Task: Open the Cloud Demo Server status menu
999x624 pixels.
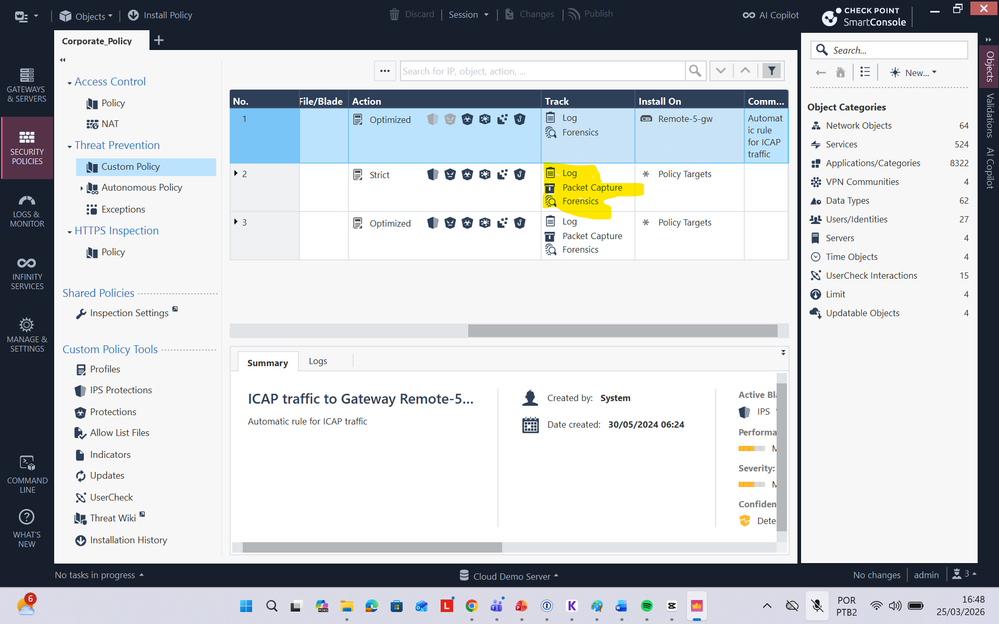Action: [x=509, y=576]
